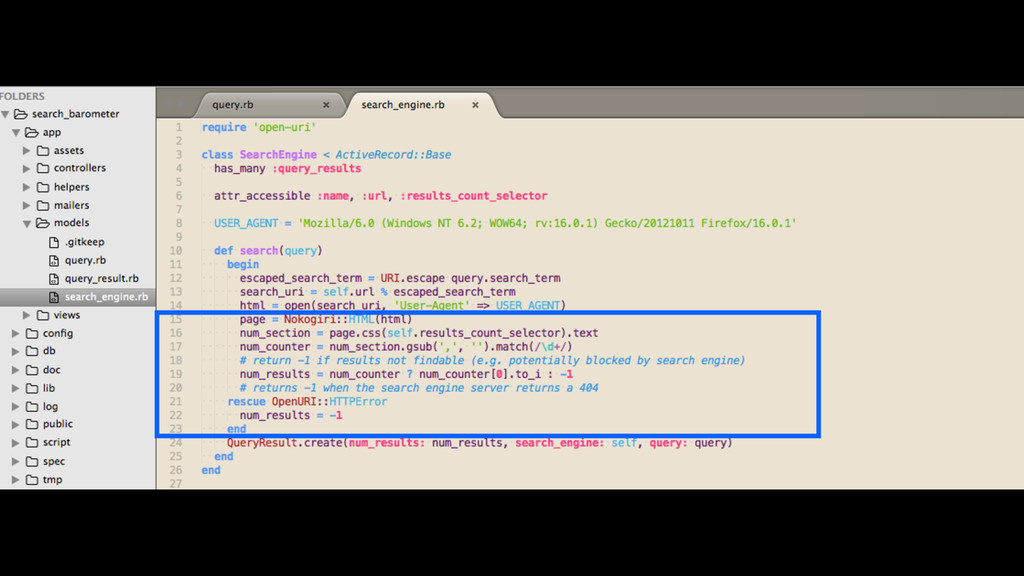
Task: Click the search_barometer folder icon
Action: tap(21, 114)
